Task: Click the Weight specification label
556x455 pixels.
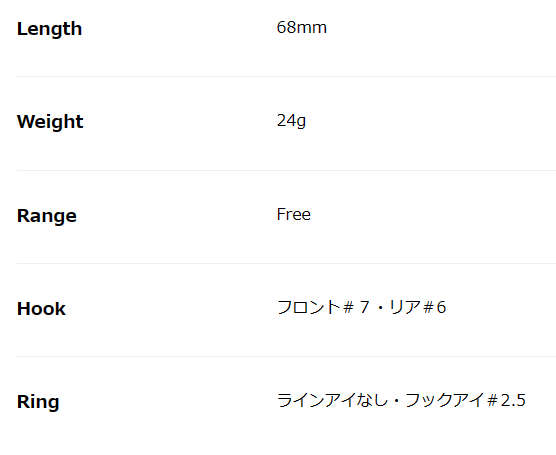Action: click(x=50, y=122)
